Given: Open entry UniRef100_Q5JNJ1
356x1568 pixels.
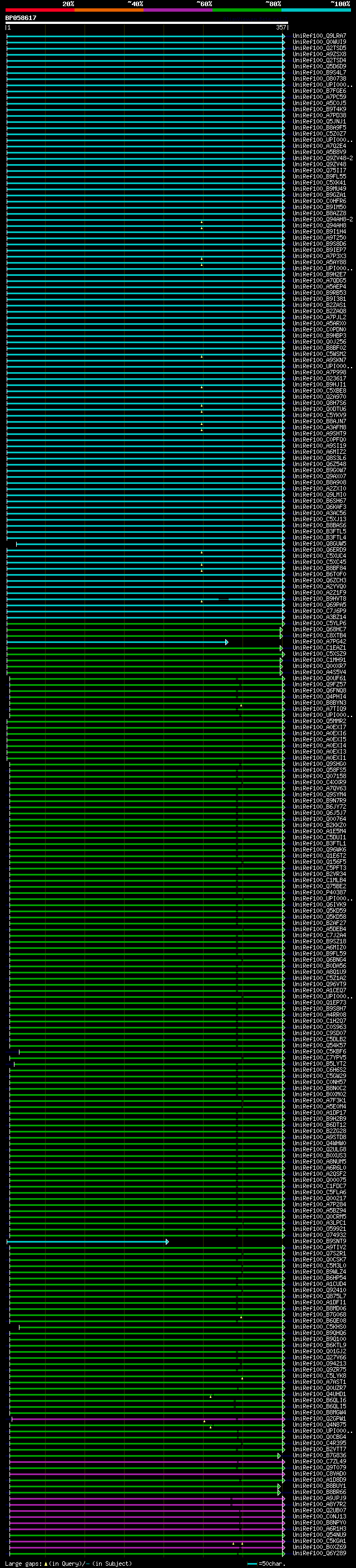Looking at the screenshot, I should [319, 122].
